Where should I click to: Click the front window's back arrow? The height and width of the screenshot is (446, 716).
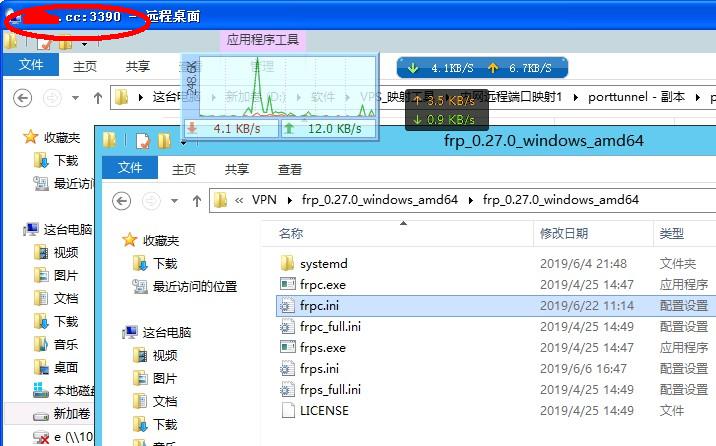click(x=122, y=201)
